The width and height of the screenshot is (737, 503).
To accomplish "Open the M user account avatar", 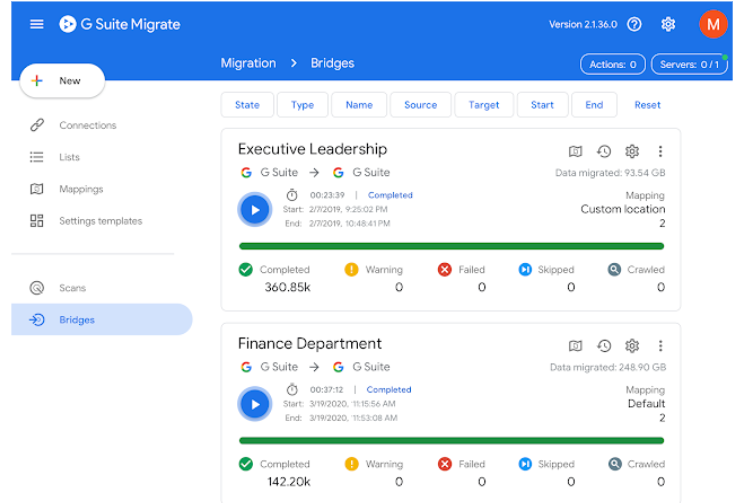I will [x=713, y=24].
